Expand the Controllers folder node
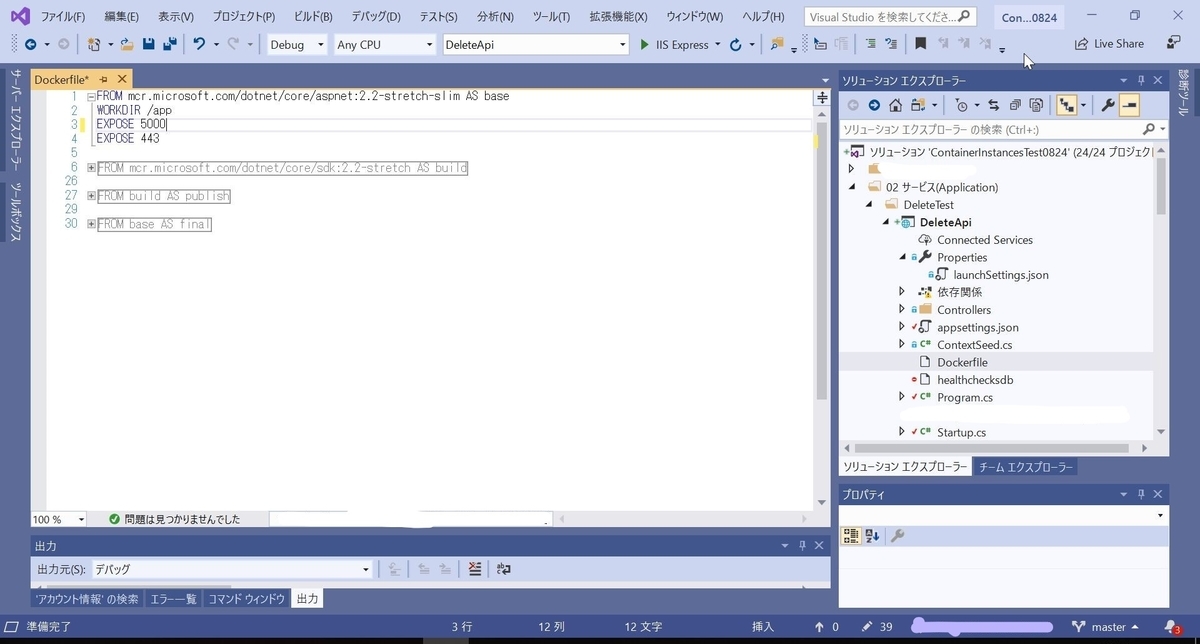The width and height of the screenshot is (1200, 644). [902, 310]
